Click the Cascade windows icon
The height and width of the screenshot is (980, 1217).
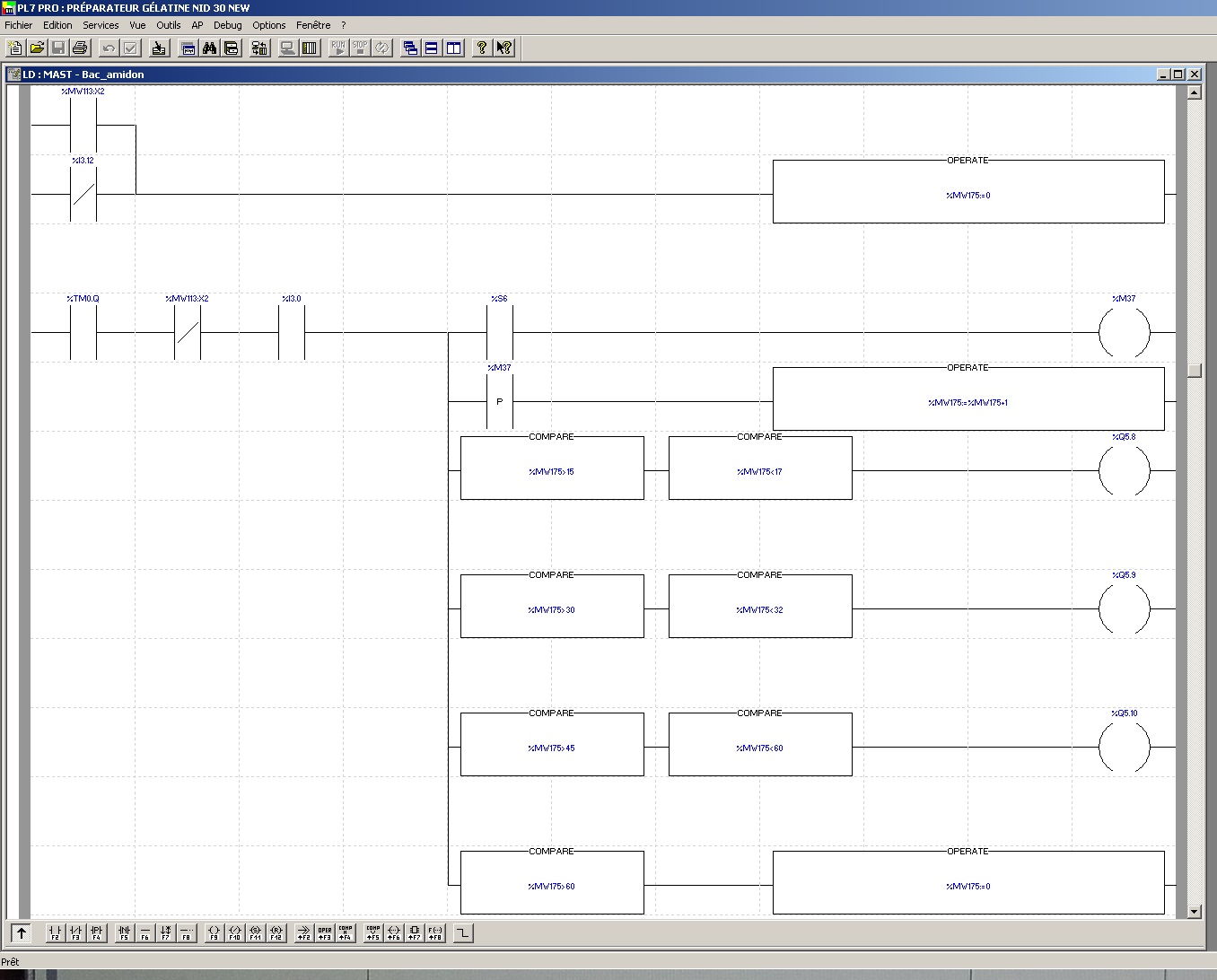coord(410,48)
